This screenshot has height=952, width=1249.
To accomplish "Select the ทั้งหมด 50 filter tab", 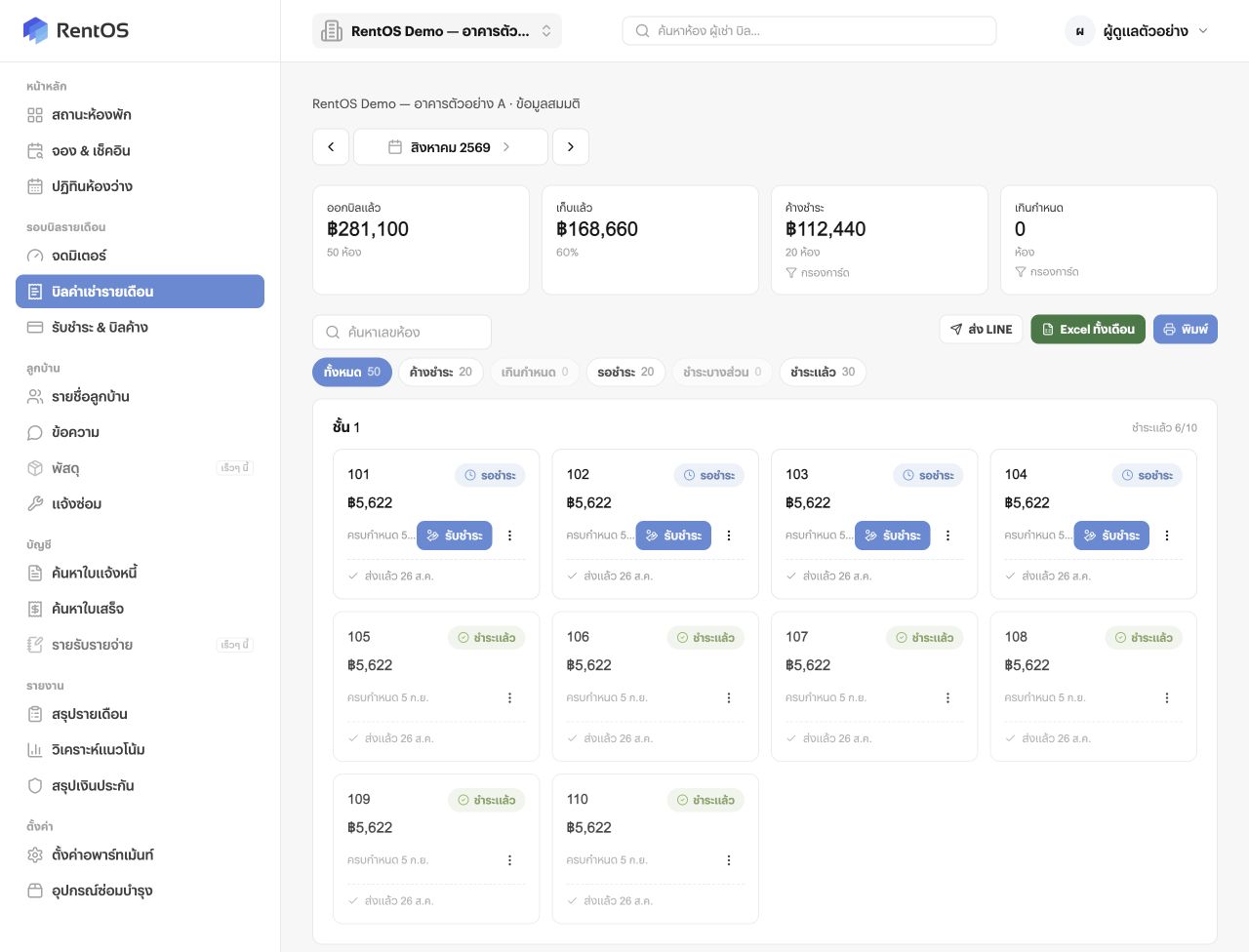I will tap(352, 372).
